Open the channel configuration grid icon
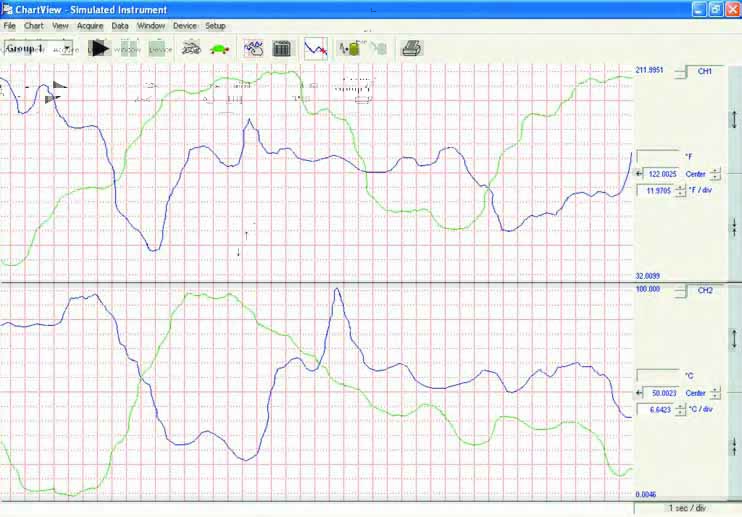742x517 pixels. tap(282, 48)
